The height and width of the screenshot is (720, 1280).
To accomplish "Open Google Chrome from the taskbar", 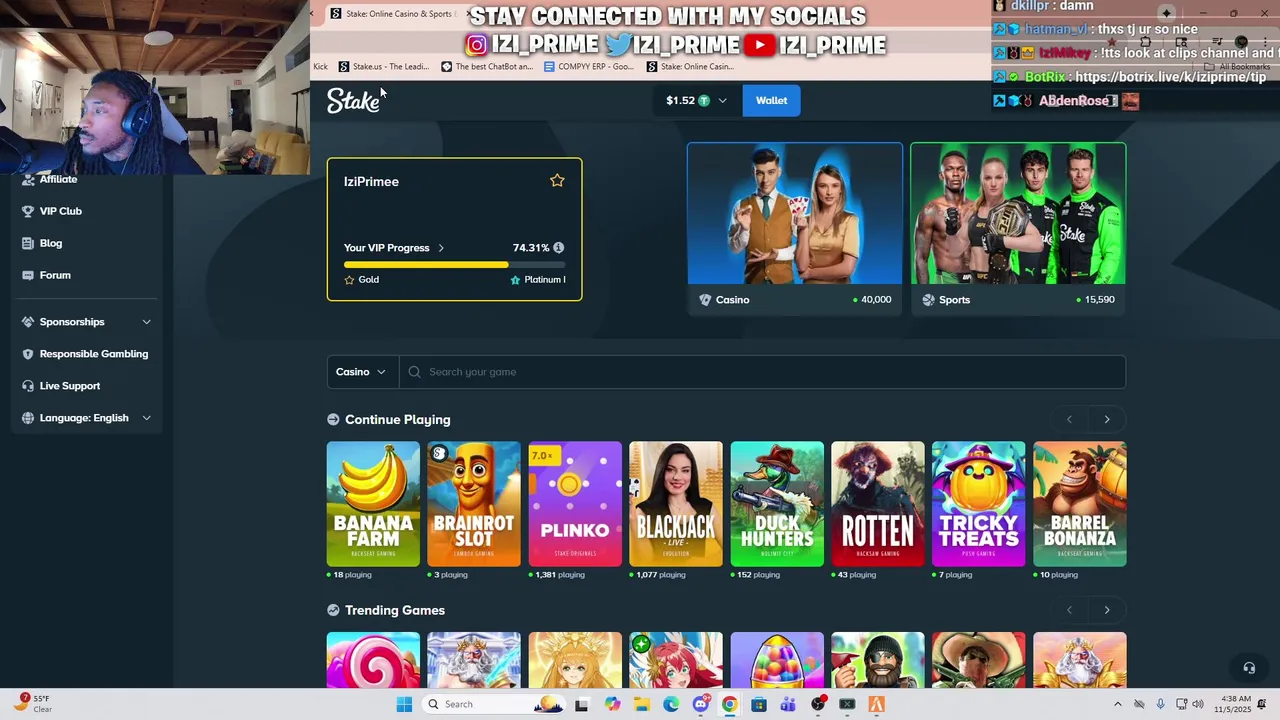I will click(x=730, y=704).
